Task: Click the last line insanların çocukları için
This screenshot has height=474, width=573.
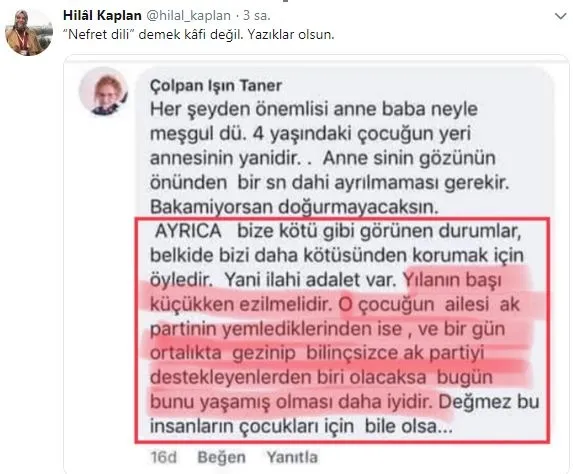Action: (x=301, y=426)
